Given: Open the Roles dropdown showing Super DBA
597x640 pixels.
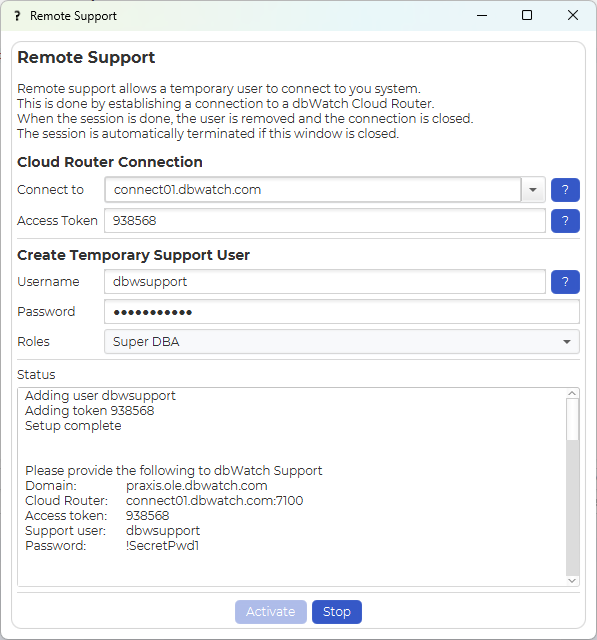Looking at the screenshot, I should pyautogui.click(x=342, y=342).
